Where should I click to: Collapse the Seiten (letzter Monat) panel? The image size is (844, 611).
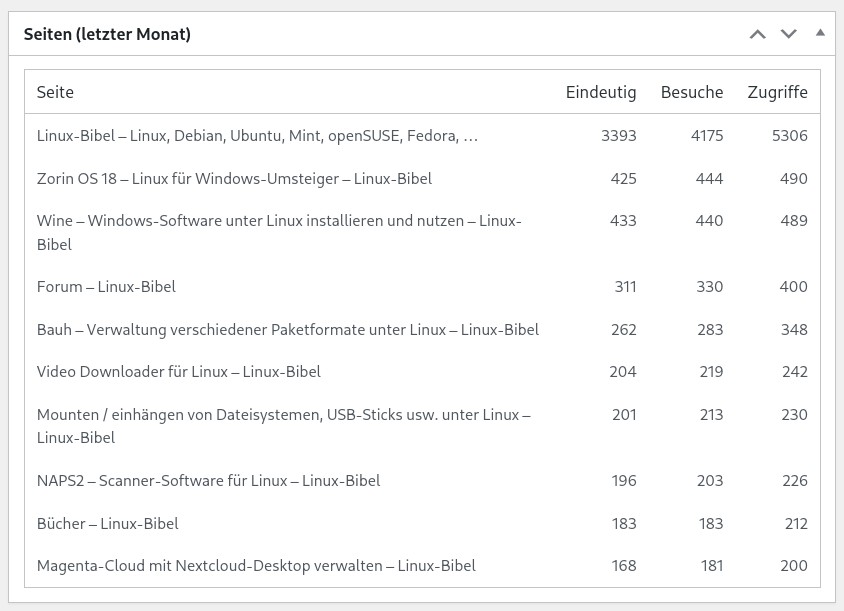point(820,33)
